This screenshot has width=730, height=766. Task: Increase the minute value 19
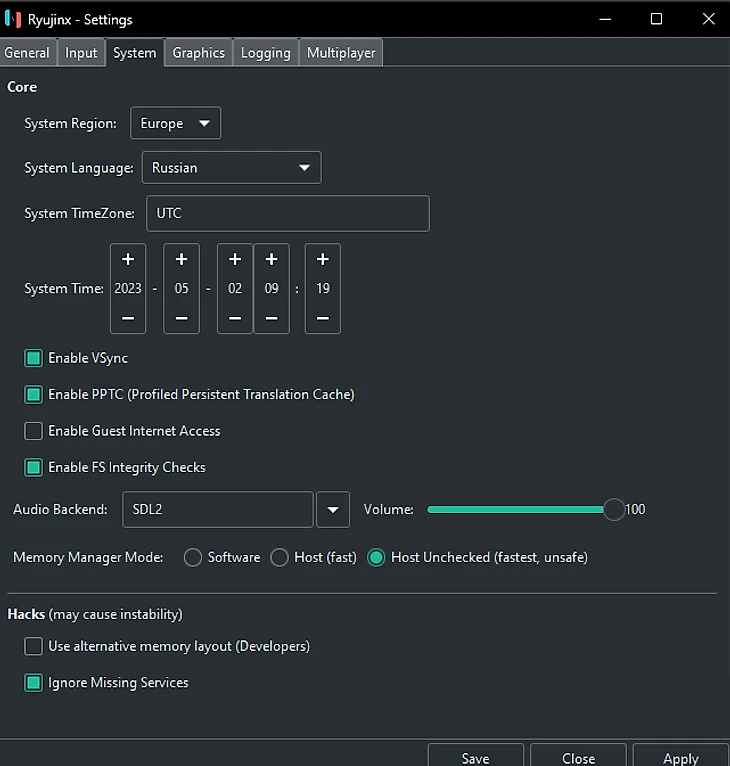322,259
